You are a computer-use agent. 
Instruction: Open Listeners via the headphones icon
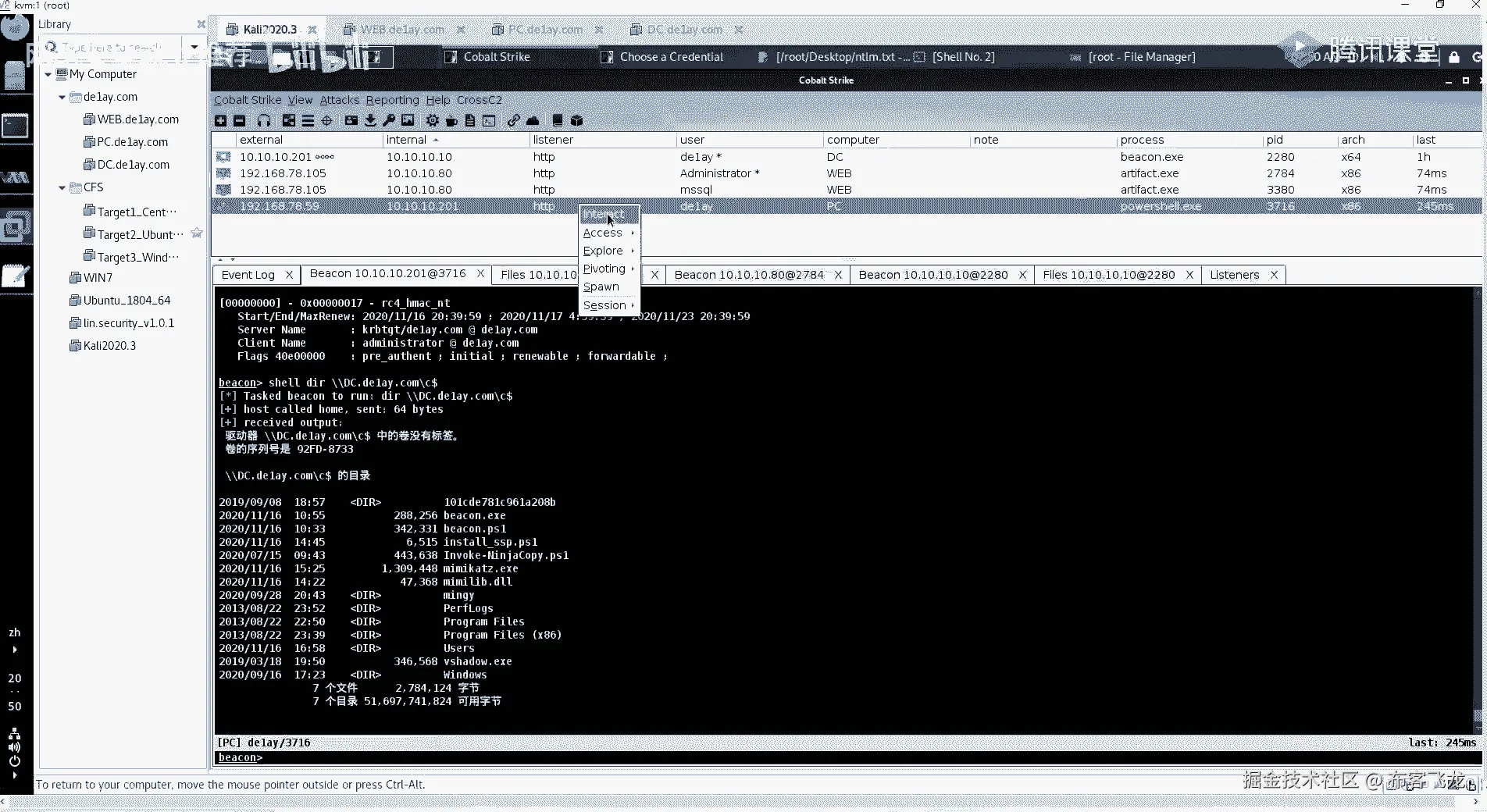(264, 120)
